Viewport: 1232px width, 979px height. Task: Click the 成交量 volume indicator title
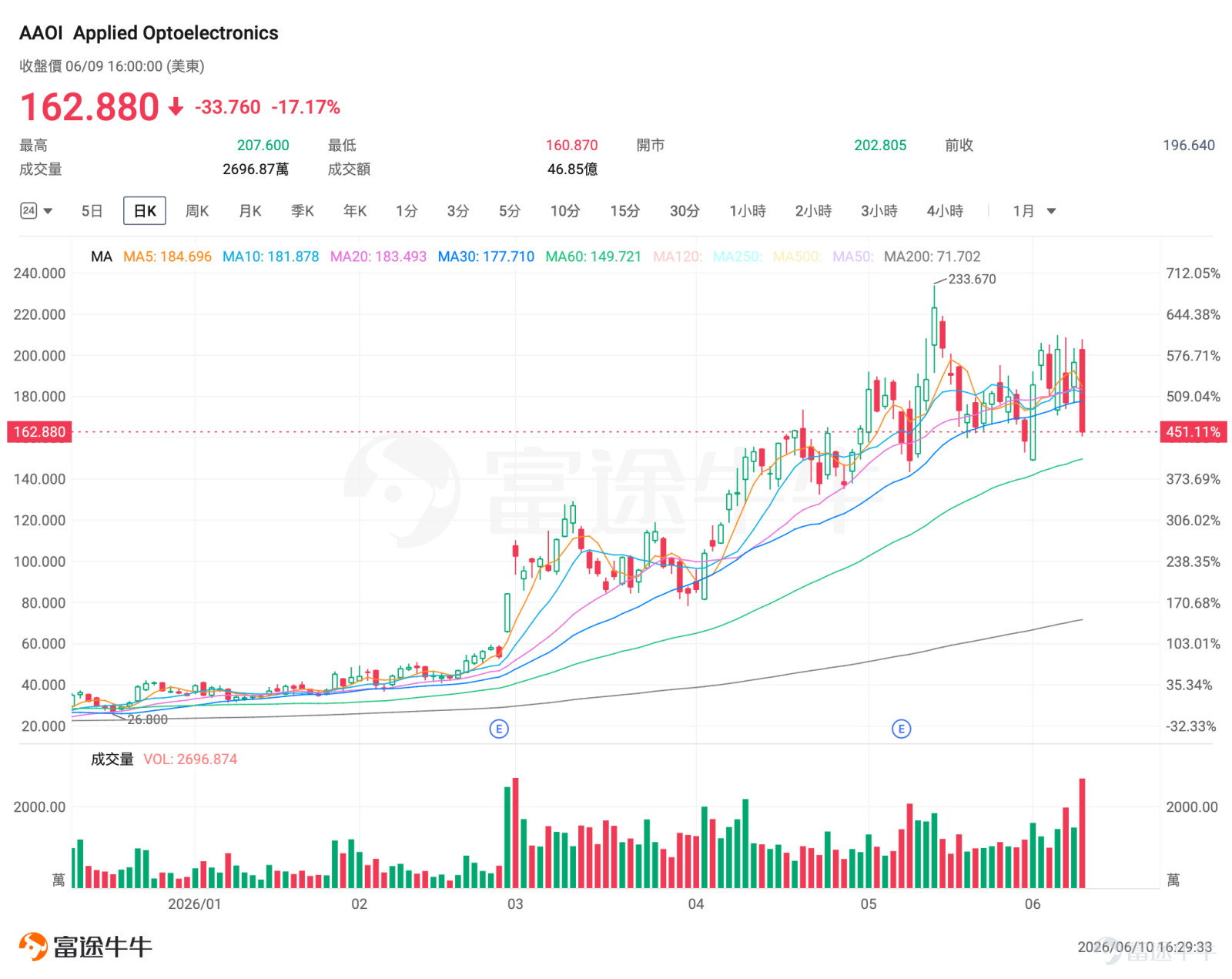112,759
